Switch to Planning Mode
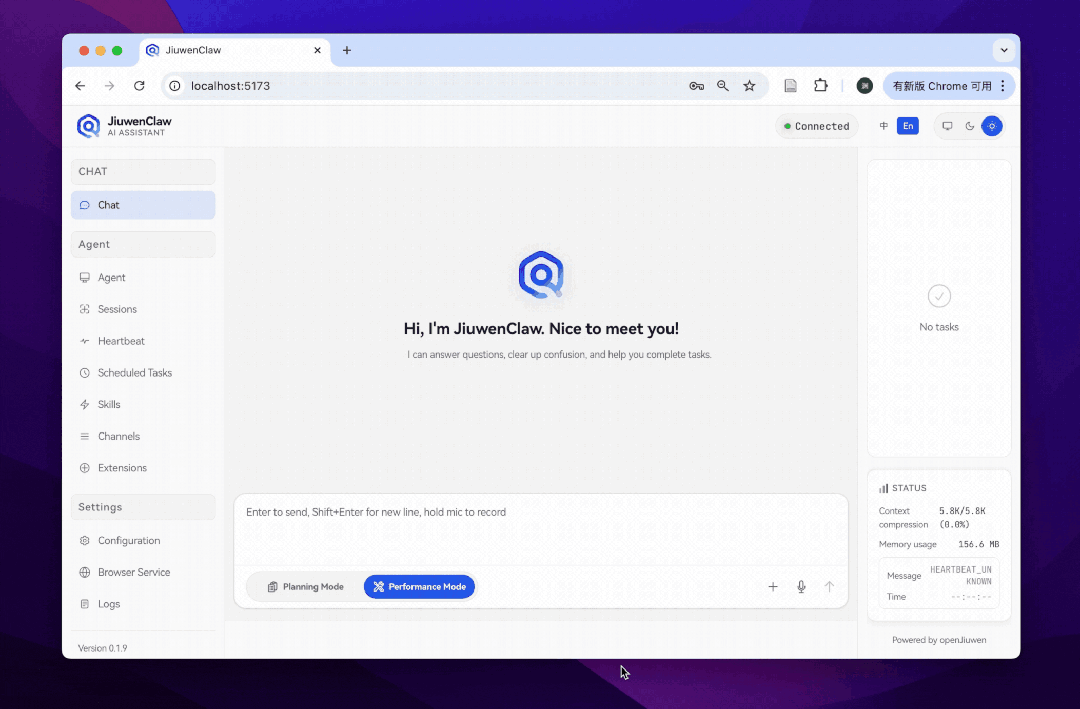Screen dimensions: 1080x709 pyautogui.click(x=305, y=586)
